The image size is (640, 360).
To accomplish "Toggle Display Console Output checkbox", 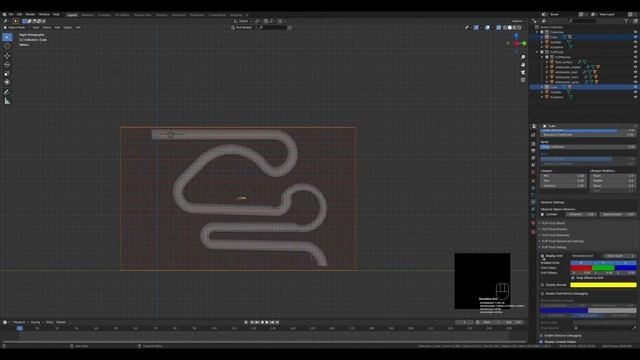I will [542, 342].
